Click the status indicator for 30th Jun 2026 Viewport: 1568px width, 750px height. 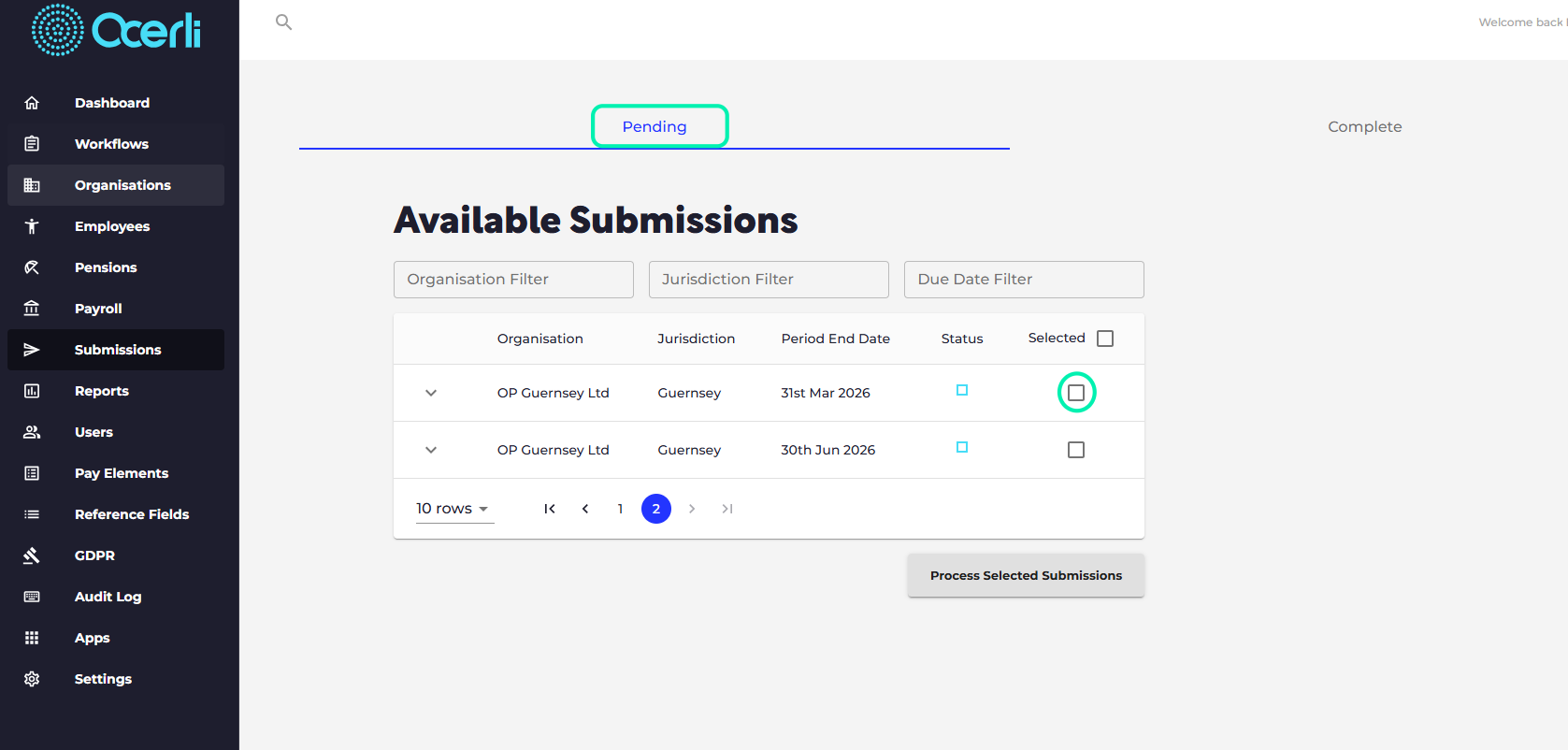(962, 447)
